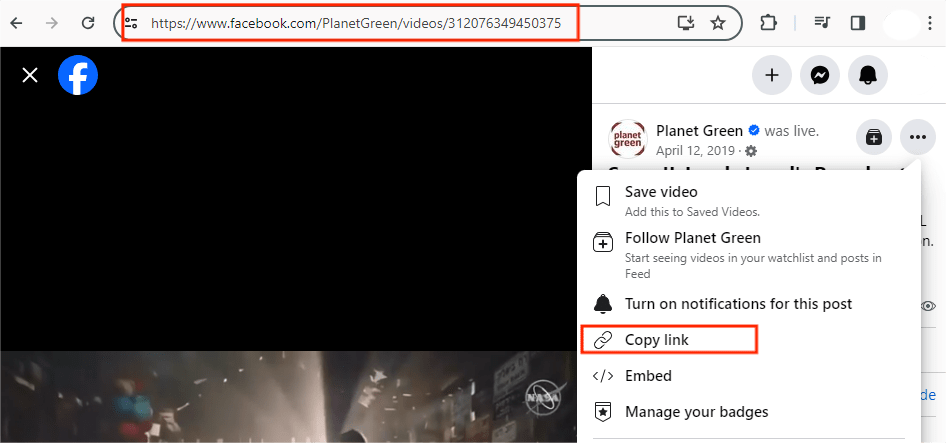The image size is (946, 443).
Task: Reload the page
Action: pos(88,23)
